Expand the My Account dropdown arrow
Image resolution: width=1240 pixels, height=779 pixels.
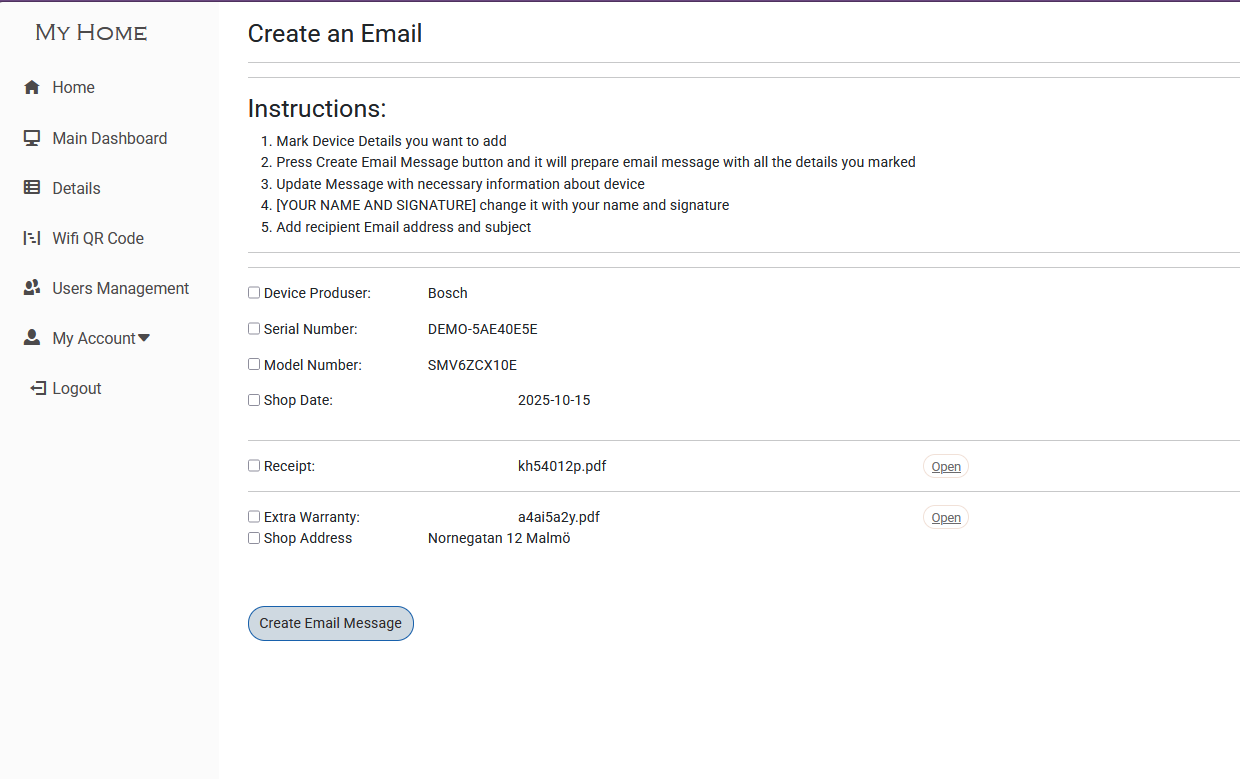click(144, 338)
